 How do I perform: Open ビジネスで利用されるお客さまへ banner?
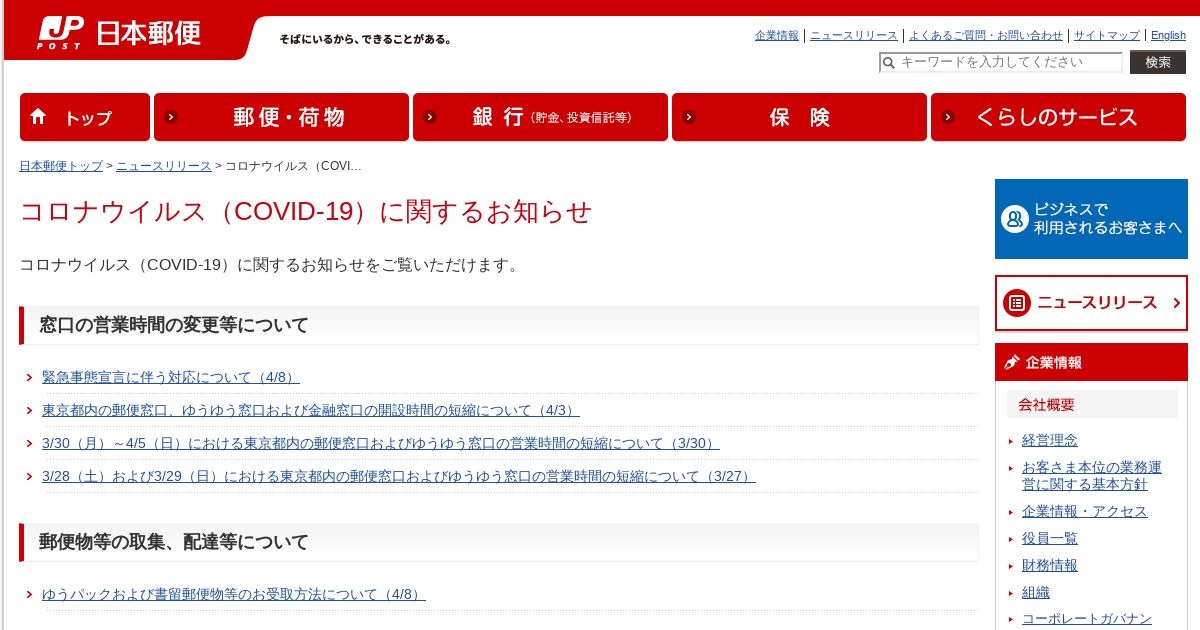pyautogui.click(x=1091, y=219)
